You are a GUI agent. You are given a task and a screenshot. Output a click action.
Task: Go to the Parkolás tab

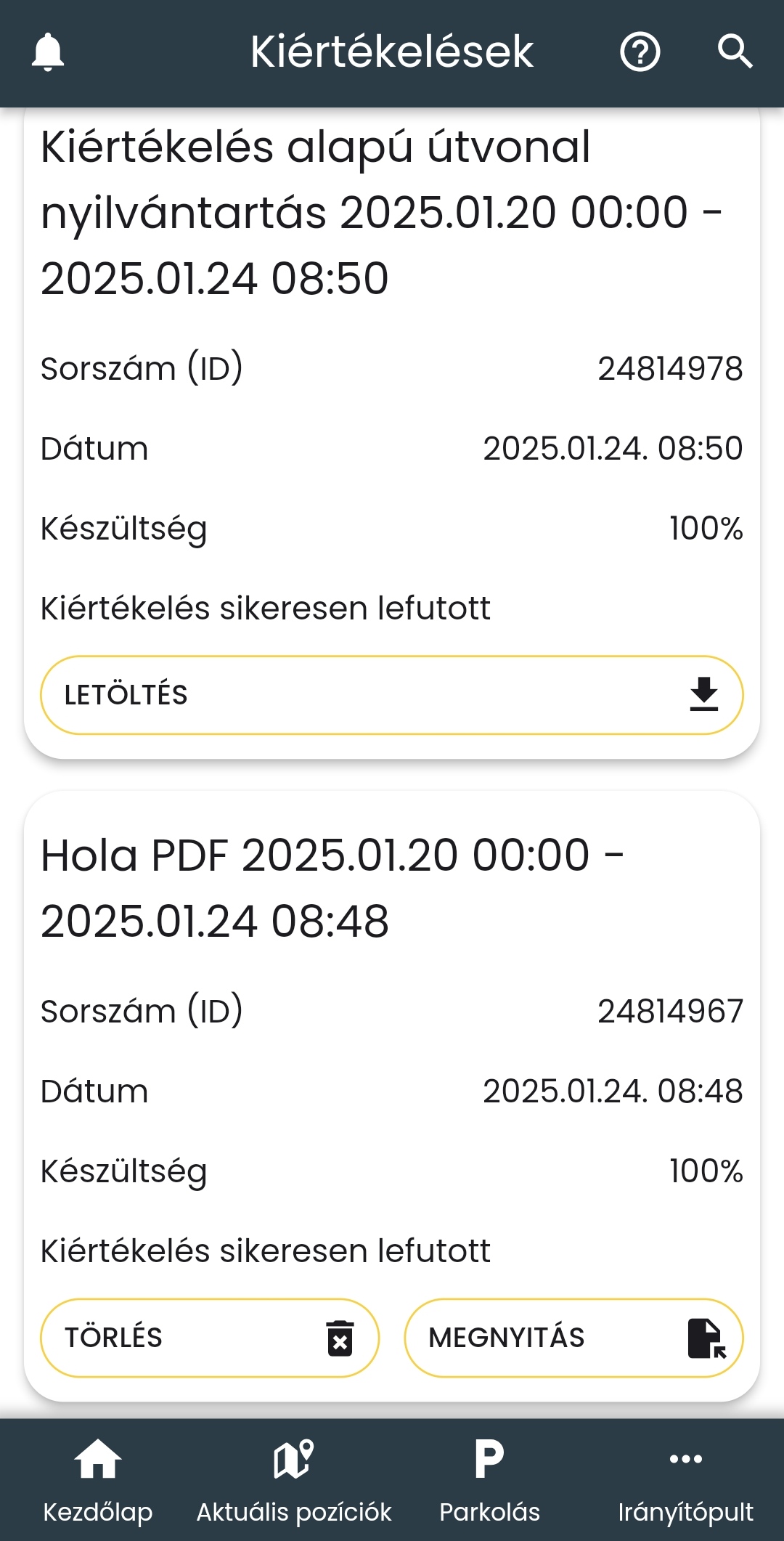point(489,1511)
